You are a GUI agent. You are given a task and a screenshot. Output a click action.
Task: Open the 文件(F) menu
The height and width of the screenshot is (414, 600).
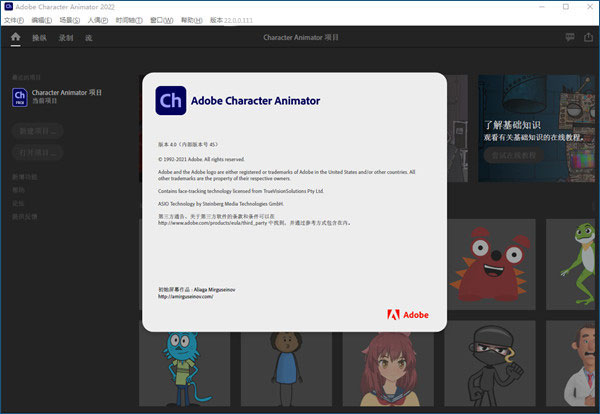(x=14, y=19)
